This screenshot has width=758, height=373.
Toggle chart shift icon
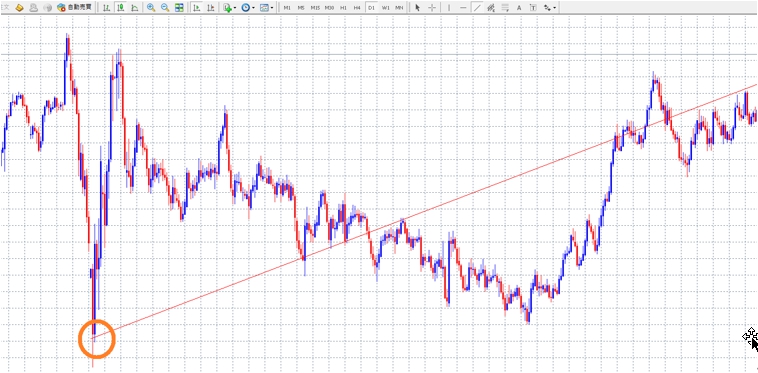point(210,8)
